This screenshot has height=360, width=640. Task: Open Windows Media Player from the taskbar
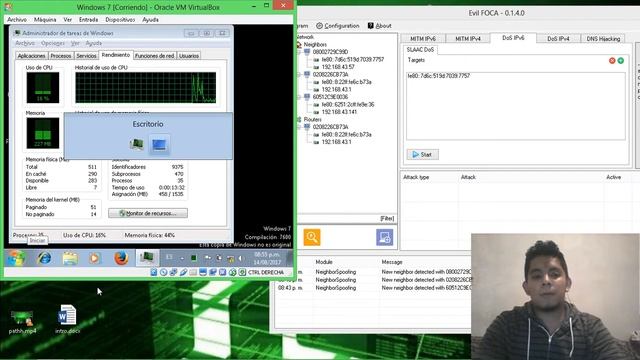tap(95, 258)
